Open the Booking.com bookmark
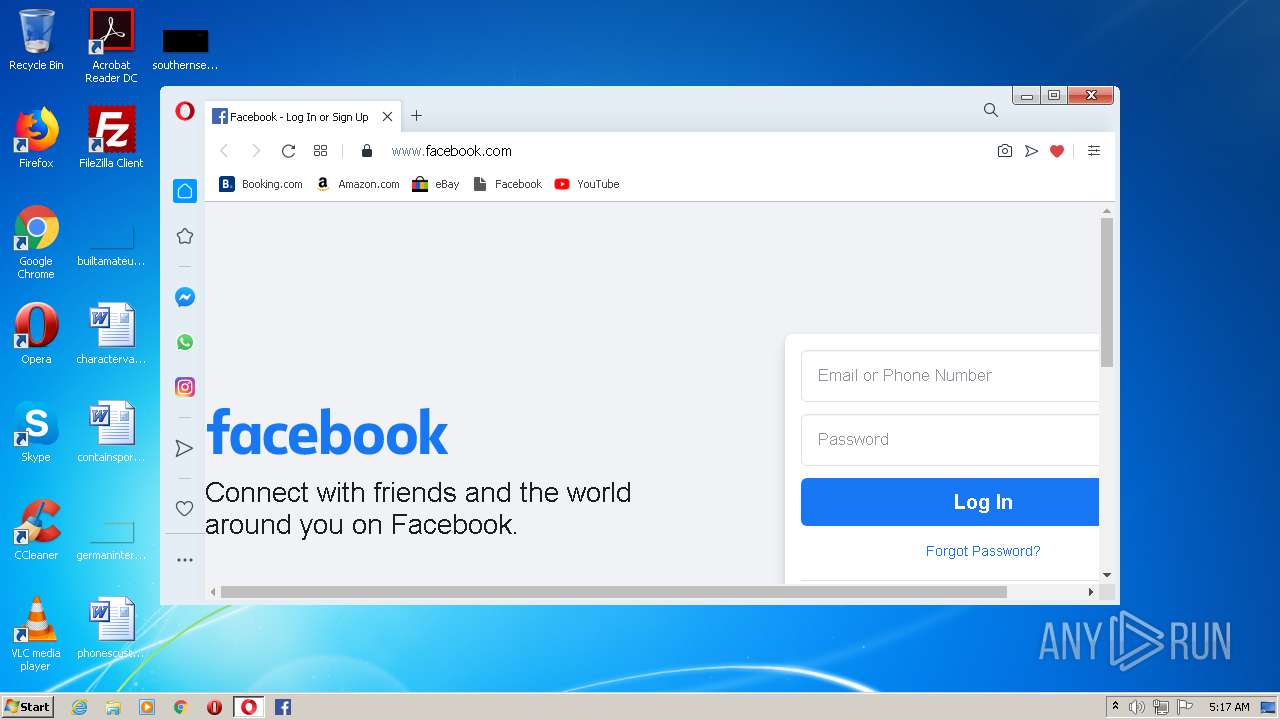The width and height of the screenshot is (1280, 720). click(260, 184)
